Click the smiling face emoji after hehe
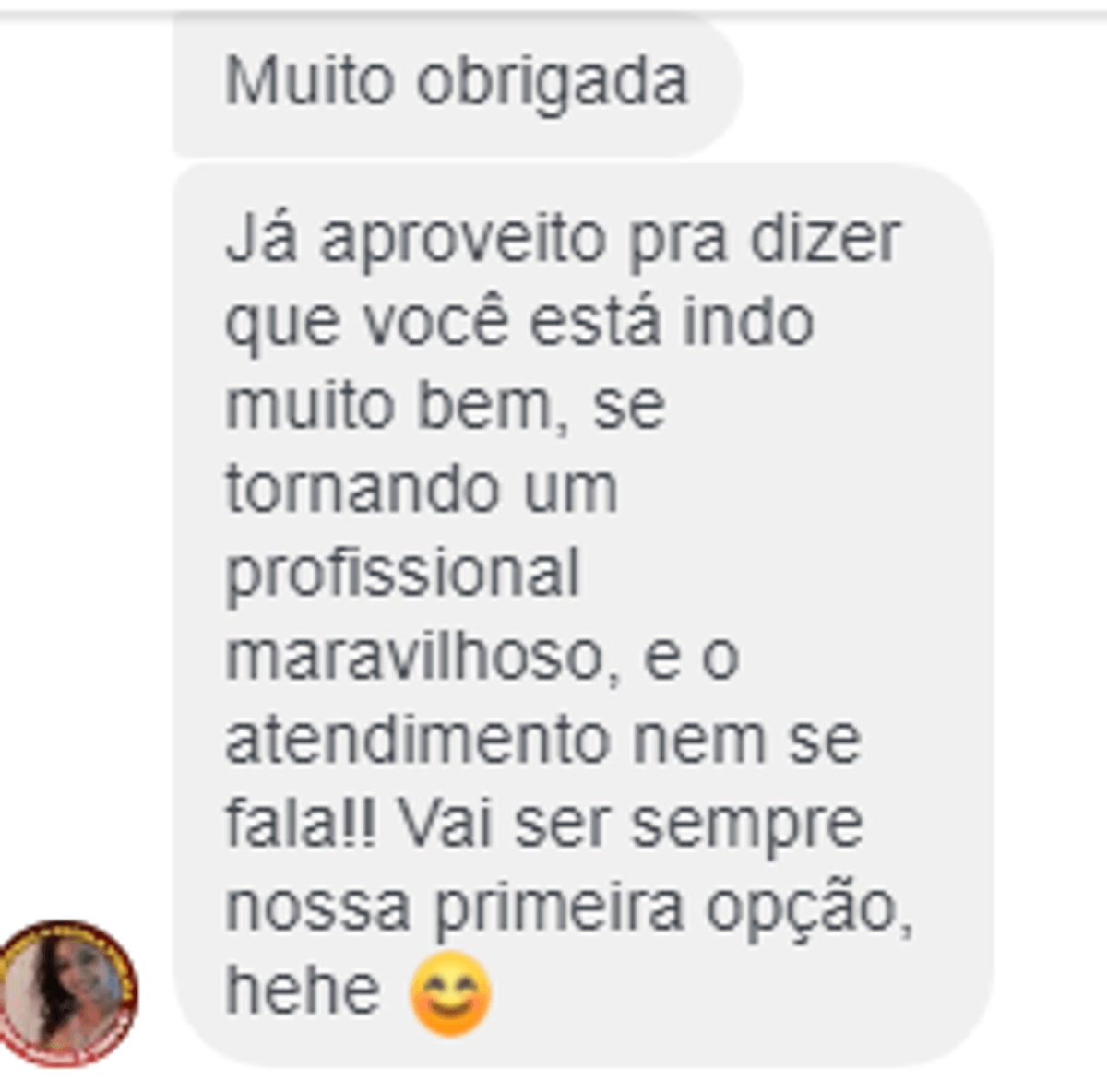Viewport: 1107px width, 1092px height. [x=449, y=994]
